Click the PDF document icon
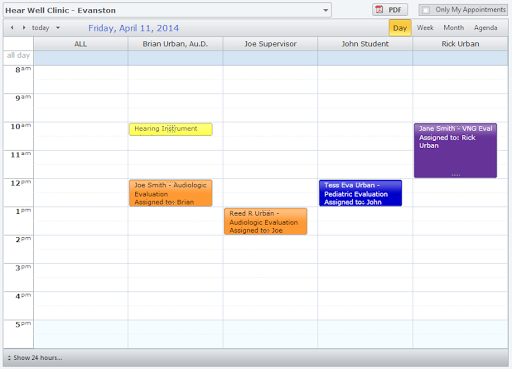This screenshot has height=369, width=512. tap(379, 10)
